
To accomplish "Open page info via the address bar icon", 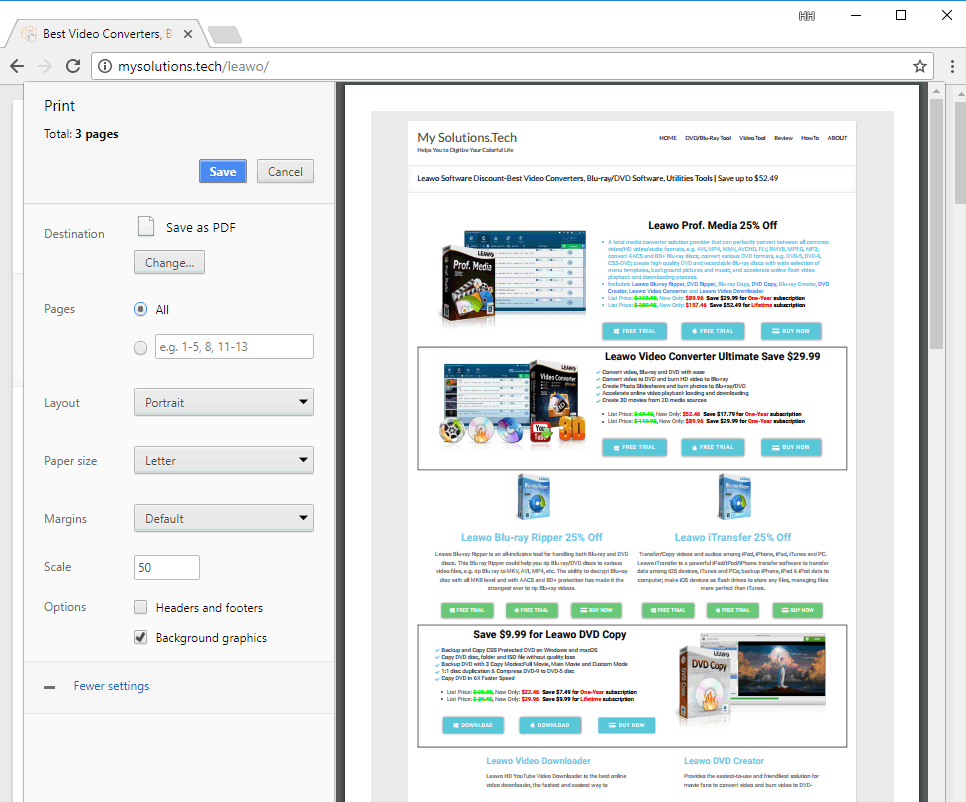I will pos(107,66).
